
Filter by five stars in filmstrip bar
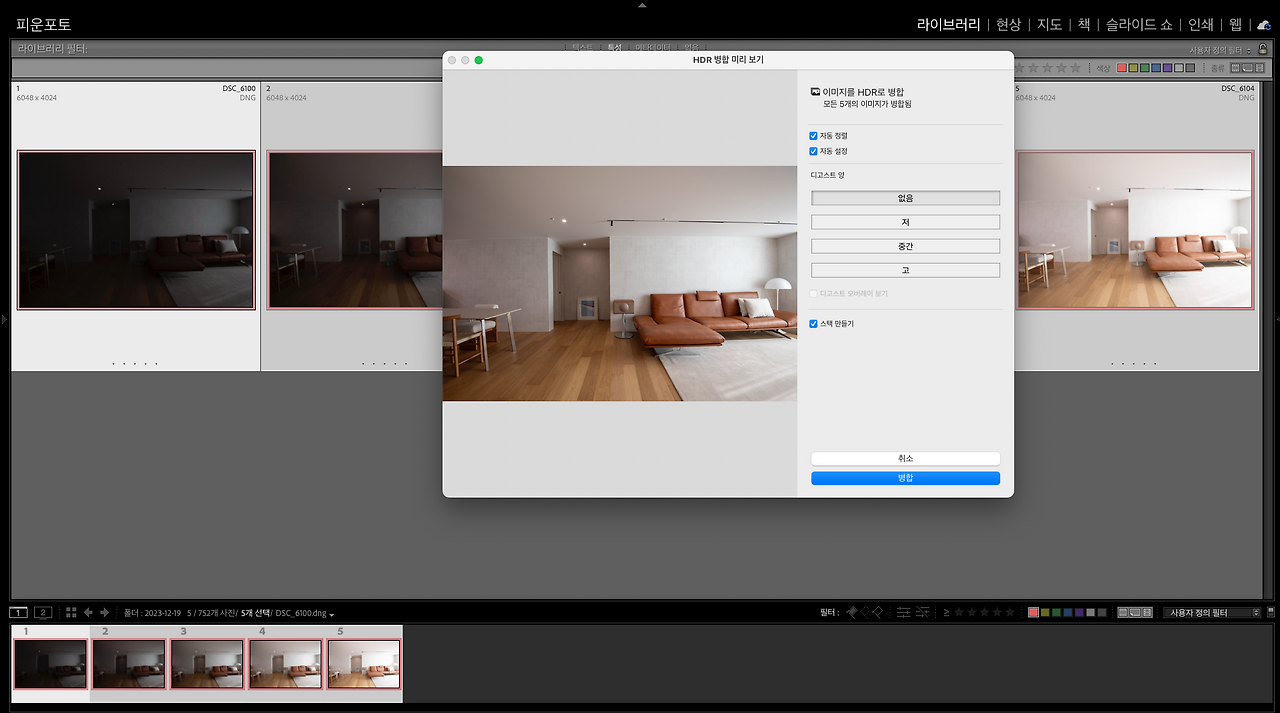tap(1010, 612)
